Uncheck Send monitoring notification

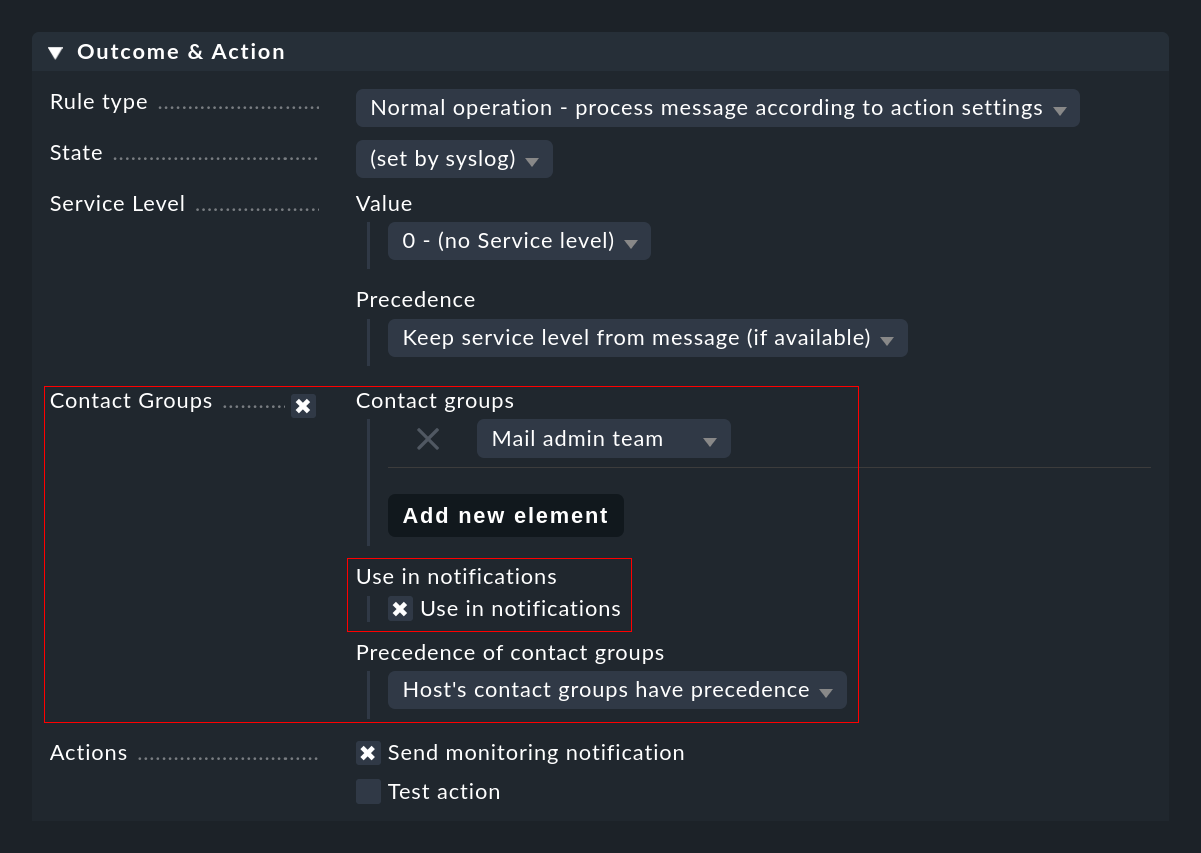(x=368, y=752)
